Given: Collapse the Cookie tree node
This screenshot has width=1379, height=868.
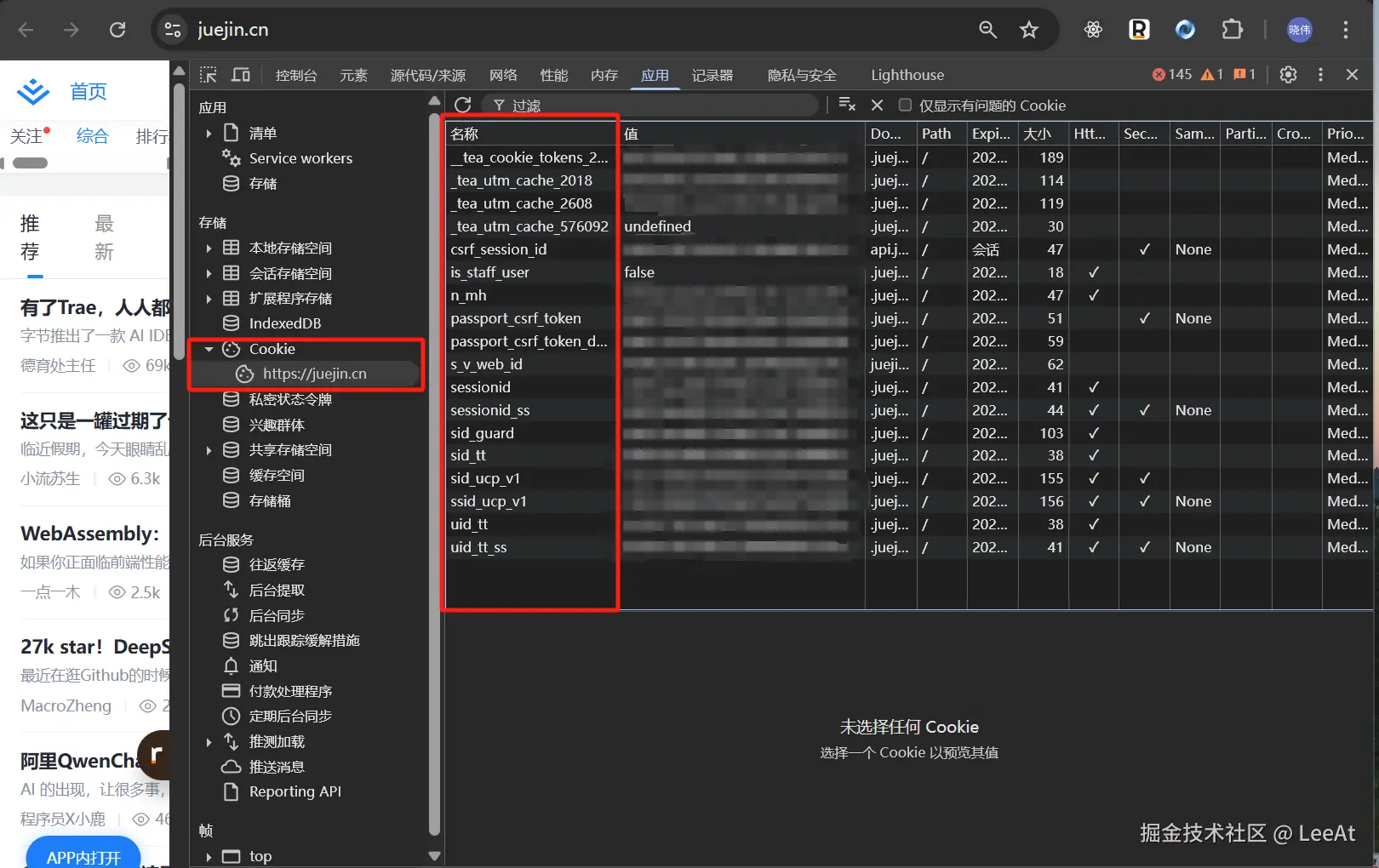Looking at the screenshot, I should coord(209,349).
